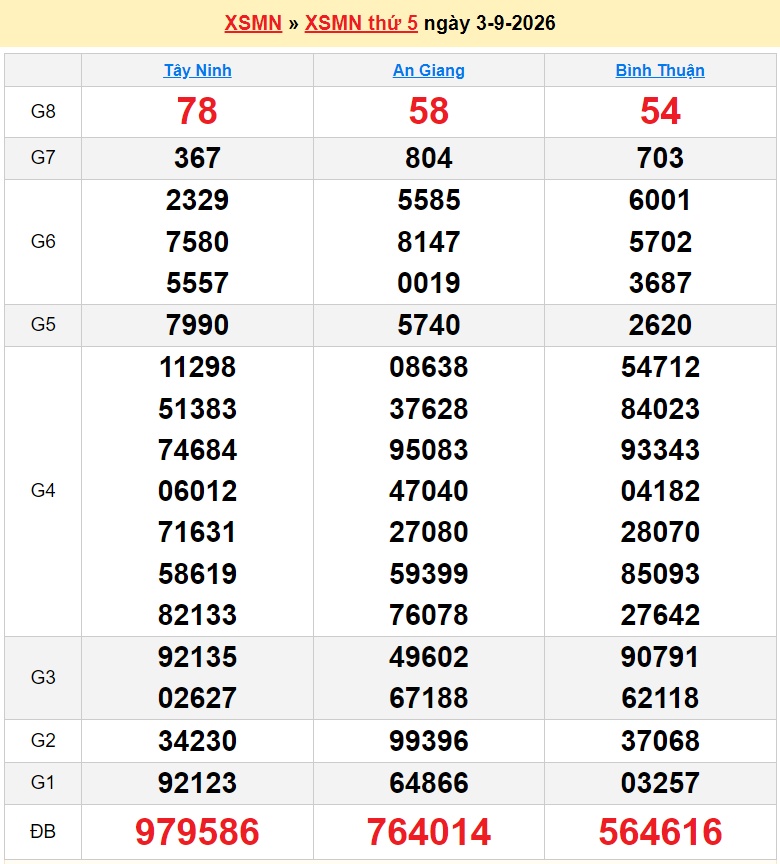This screenshot has width=780, height=864.
Task: Click the G6 number 3687
Action: 660,283
